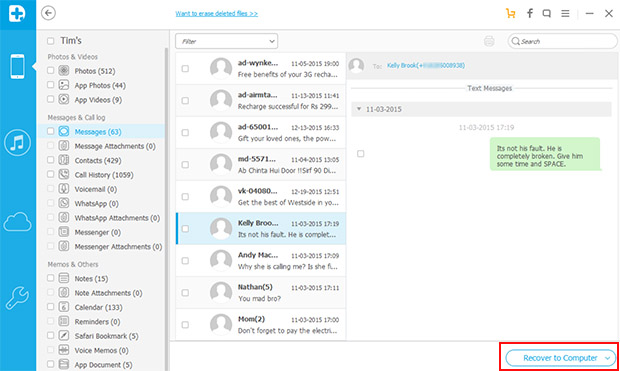Click the Messages speech bubble icon
The image size is (620, 371).
pyautogui.click(x=64, y=131)
